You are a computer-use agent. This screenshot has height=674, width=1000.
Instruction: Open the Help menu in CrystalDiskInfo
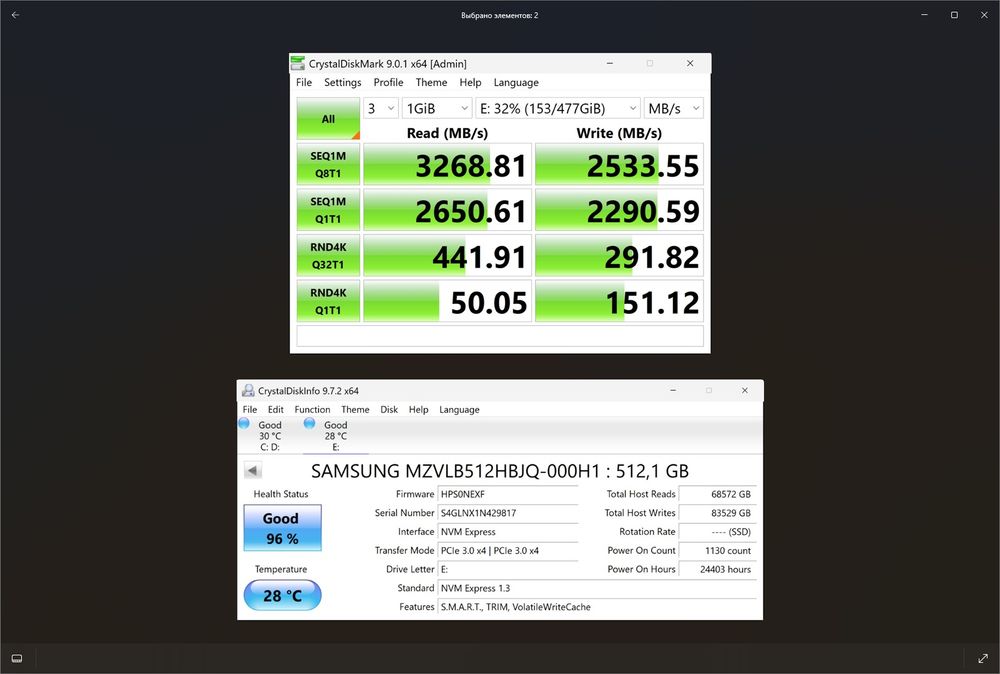(x=418, y=409)
